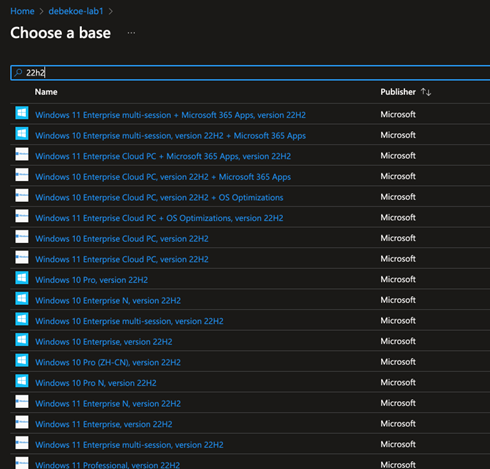Focus the 22h2 search box

tap(250, 73)
